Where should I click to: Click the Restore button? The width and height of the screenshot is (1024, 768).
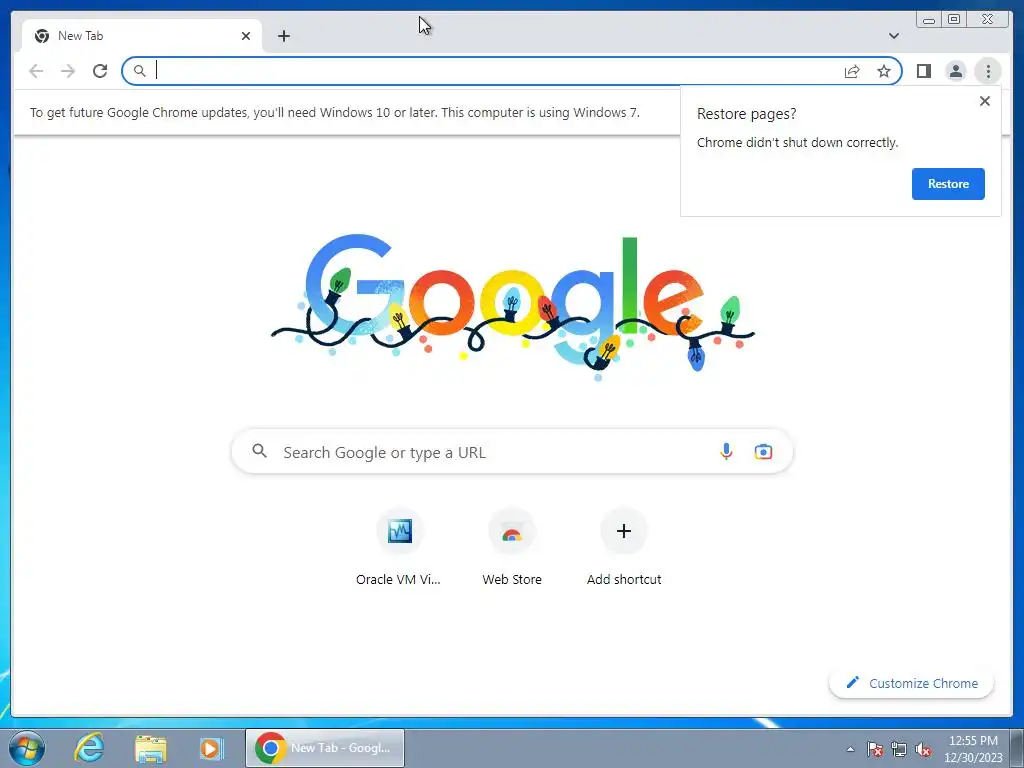click(948, 184)
